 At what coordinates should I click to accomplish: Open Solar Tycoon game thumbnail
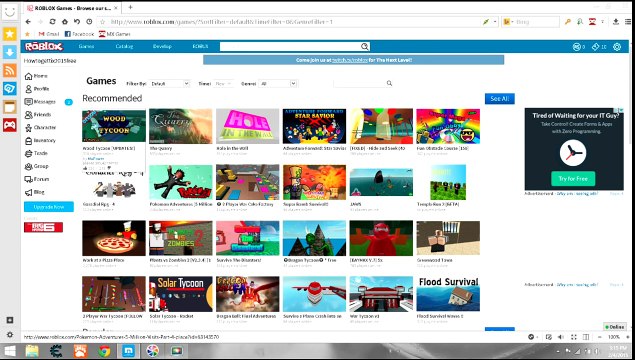point(181,294)
